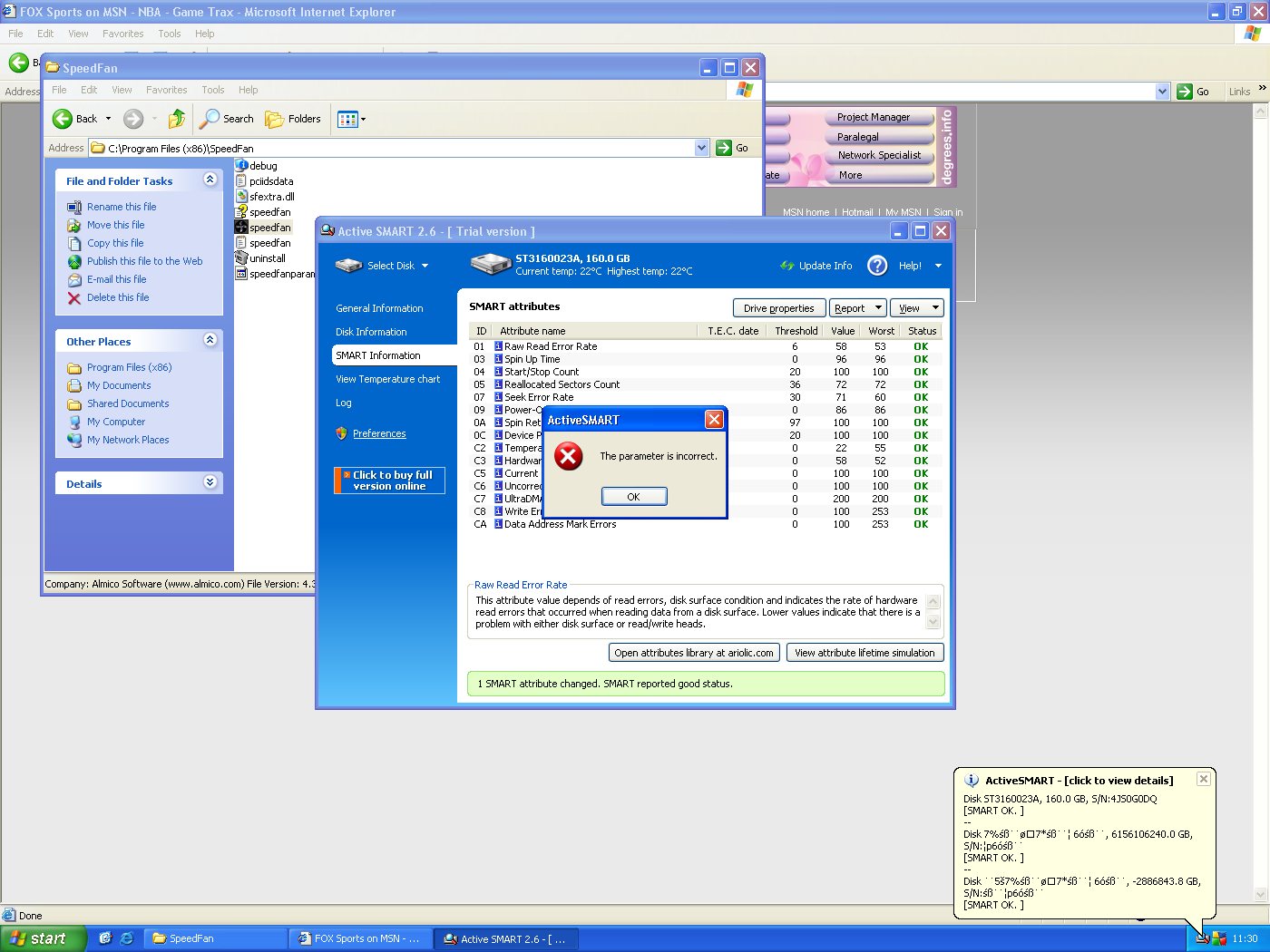This screenshot has height=952, width=1270.
Task: Click info icon of Spin Up Time
Action: coord(498,359)
